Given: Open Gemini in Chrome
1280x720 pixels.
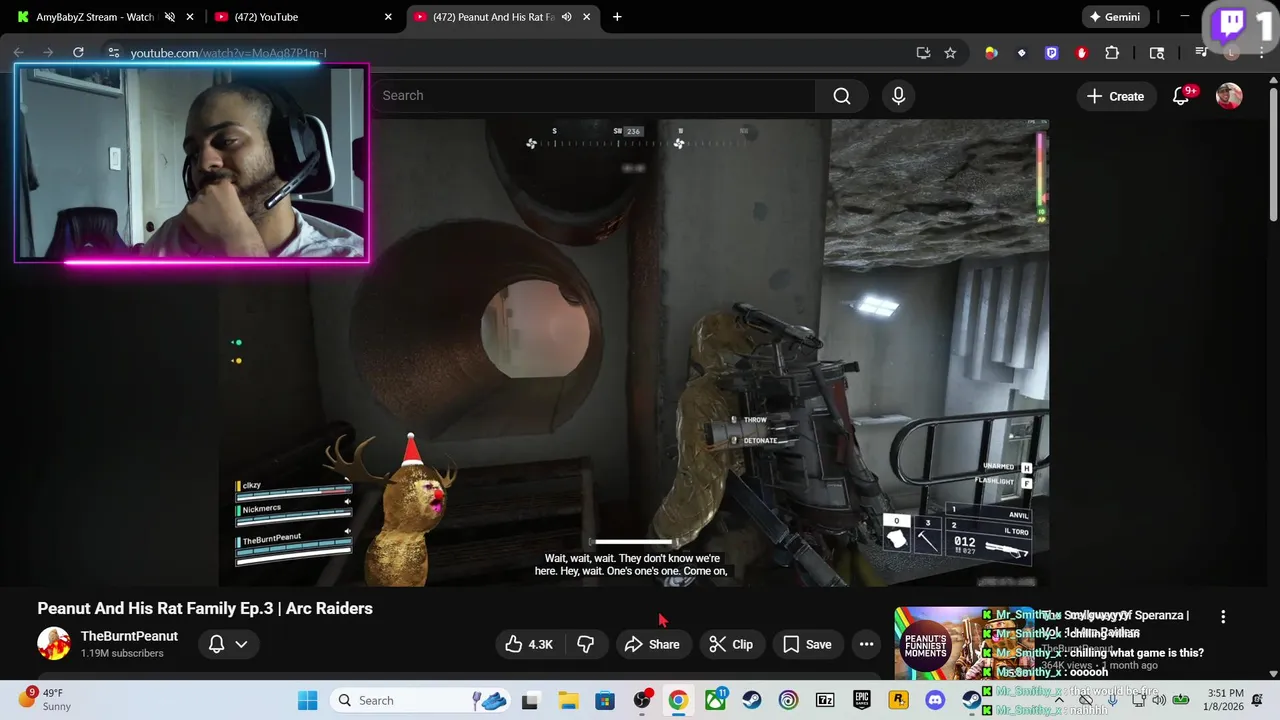Looking at the screenshot, I should (x=1116, y=17).
